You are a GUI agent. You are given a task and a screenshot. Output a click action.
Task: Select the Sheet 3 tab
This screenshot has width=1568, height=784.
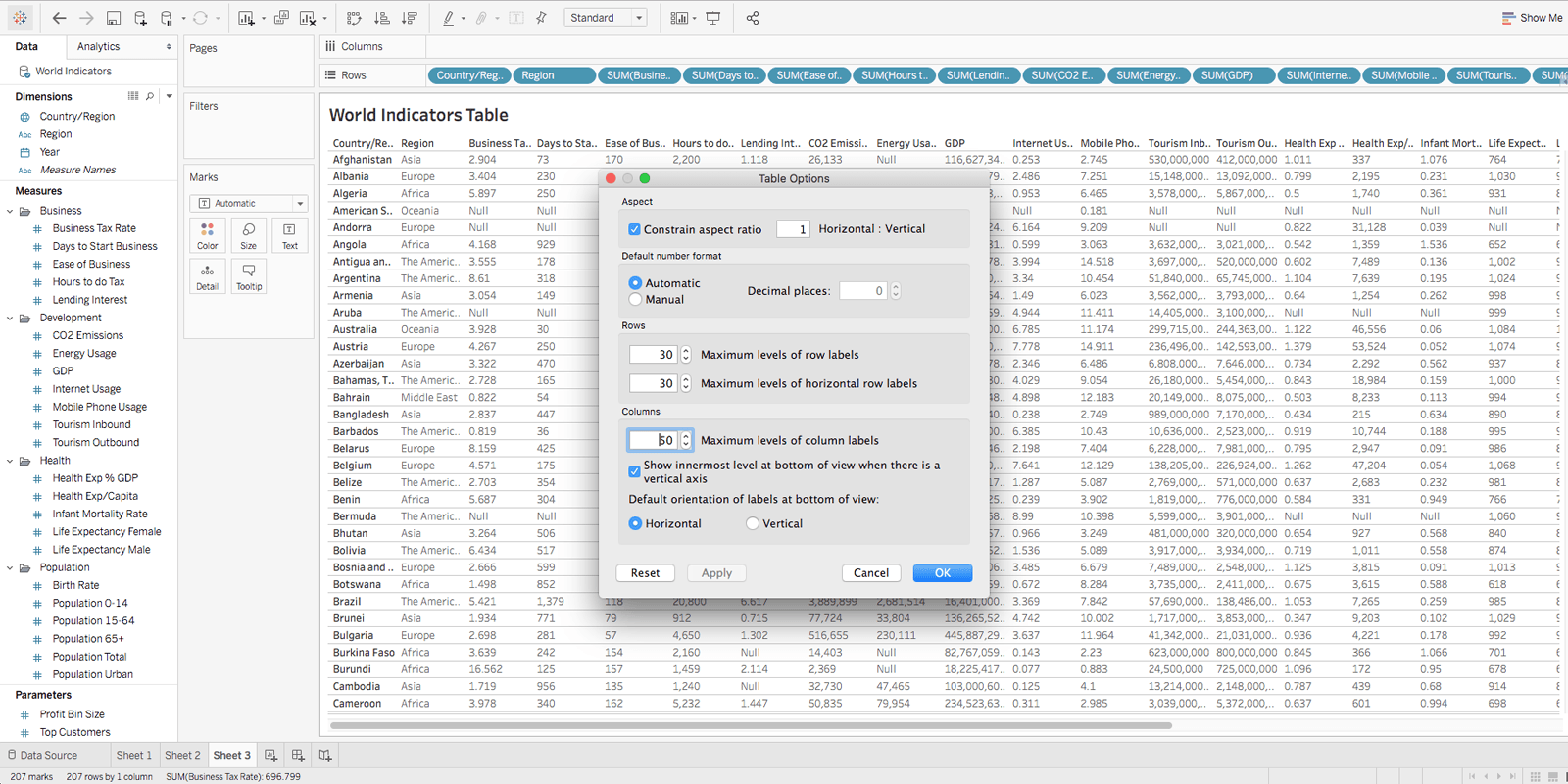(232, 755)
